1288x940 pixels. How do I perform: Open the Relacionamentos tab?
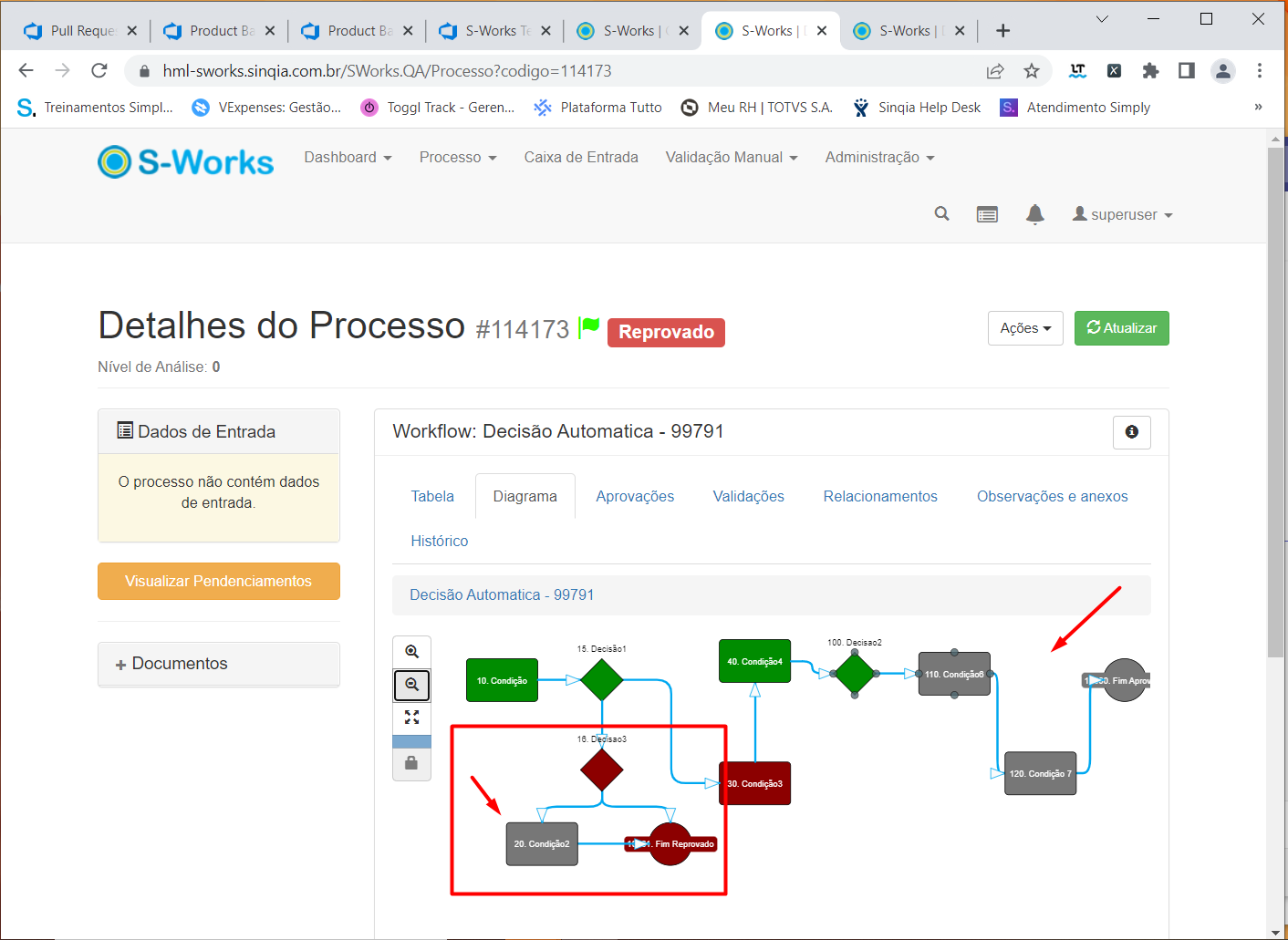(x=880, y=496)
